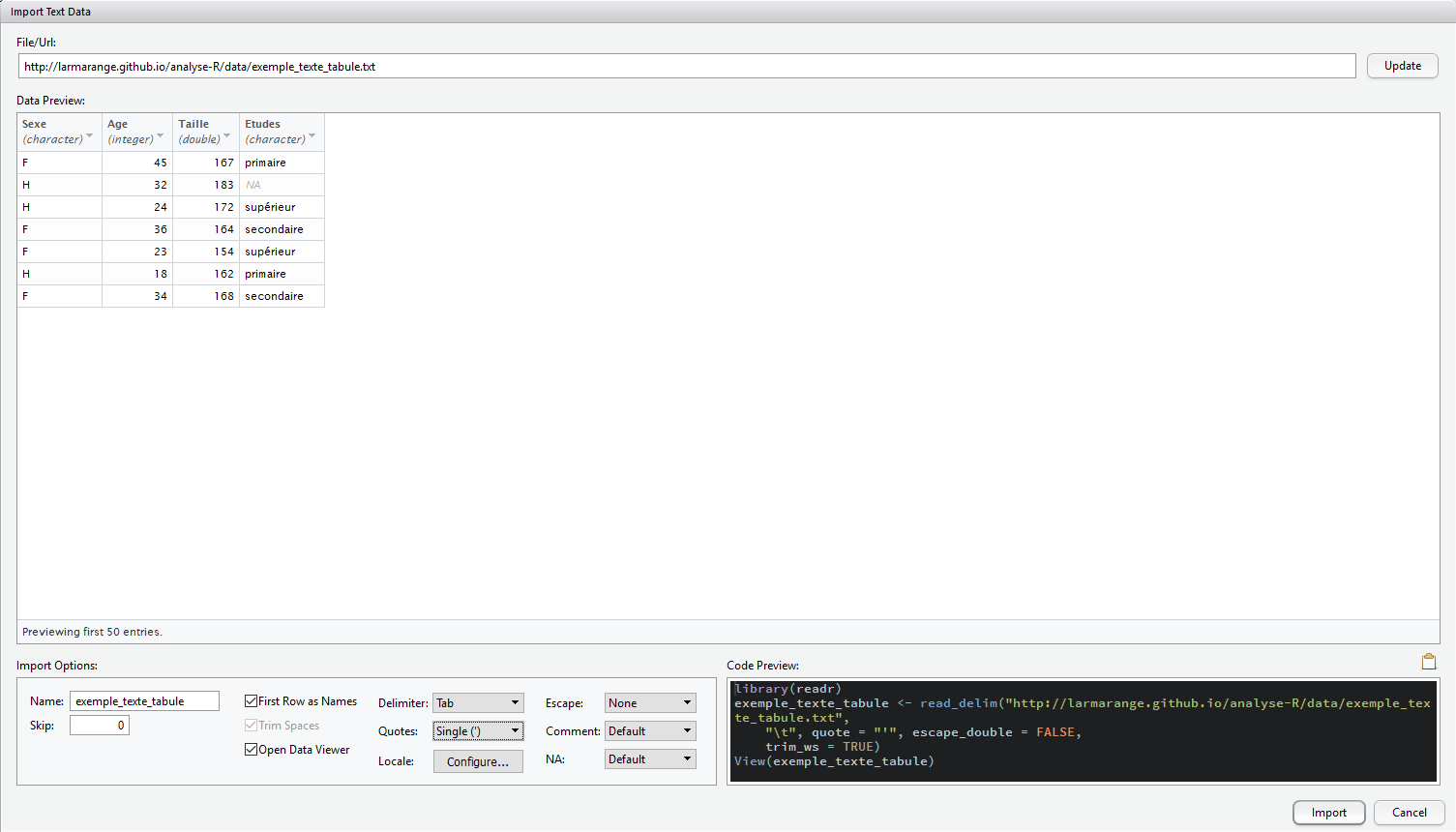This screenshot has width=1456, height=832.
Task: Select Taille value 154 cell
Action: pyautogui.click(x=206, y=252)
